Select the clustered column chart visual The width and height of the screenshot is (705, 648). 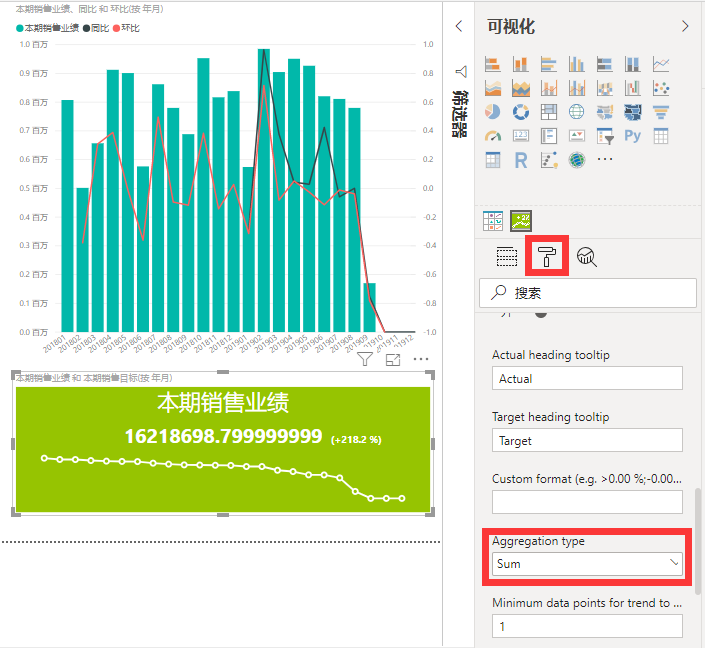(x=576, y=64)
